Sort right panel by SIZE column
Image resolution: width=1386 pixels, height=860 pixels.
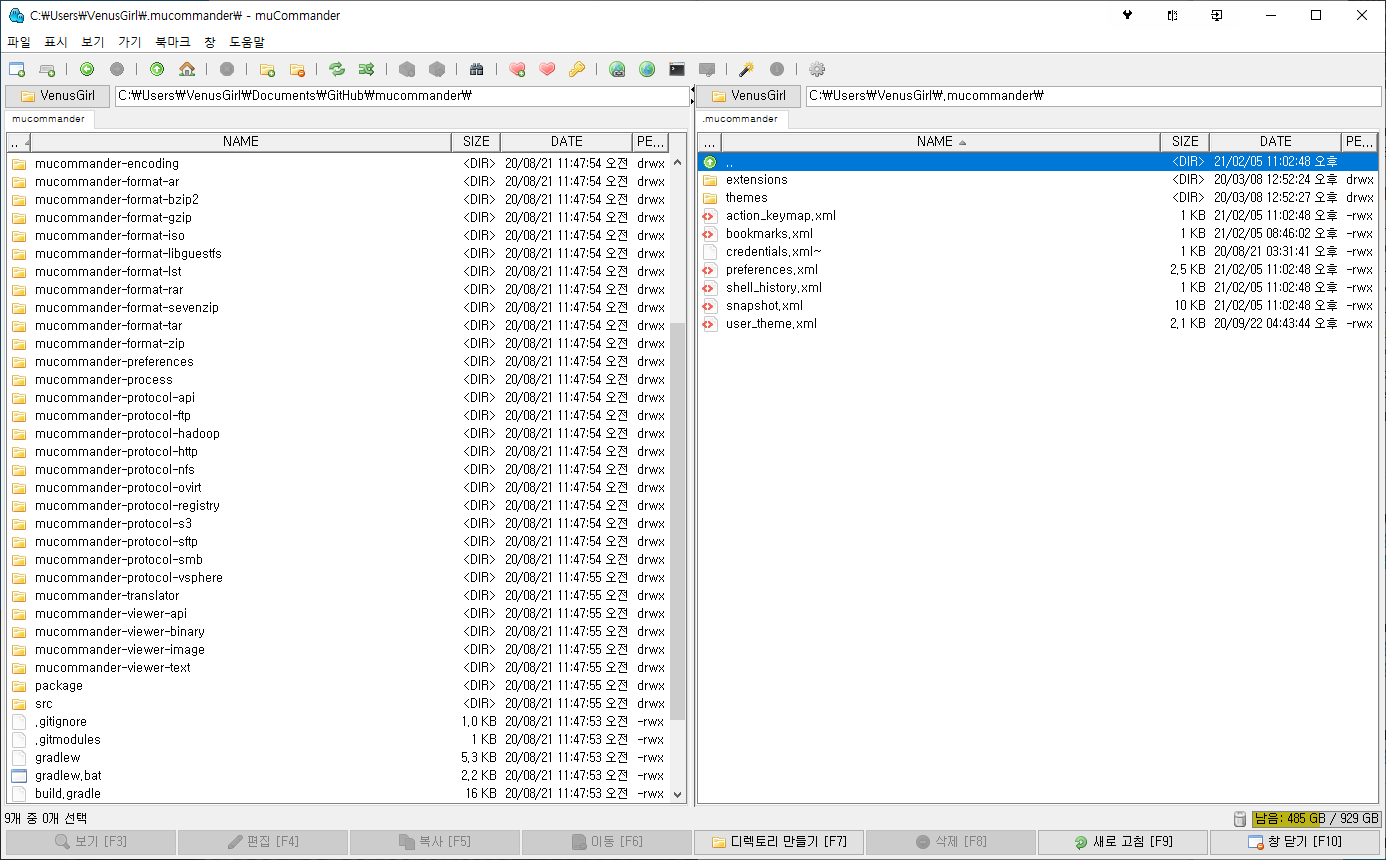point(1185,142)
